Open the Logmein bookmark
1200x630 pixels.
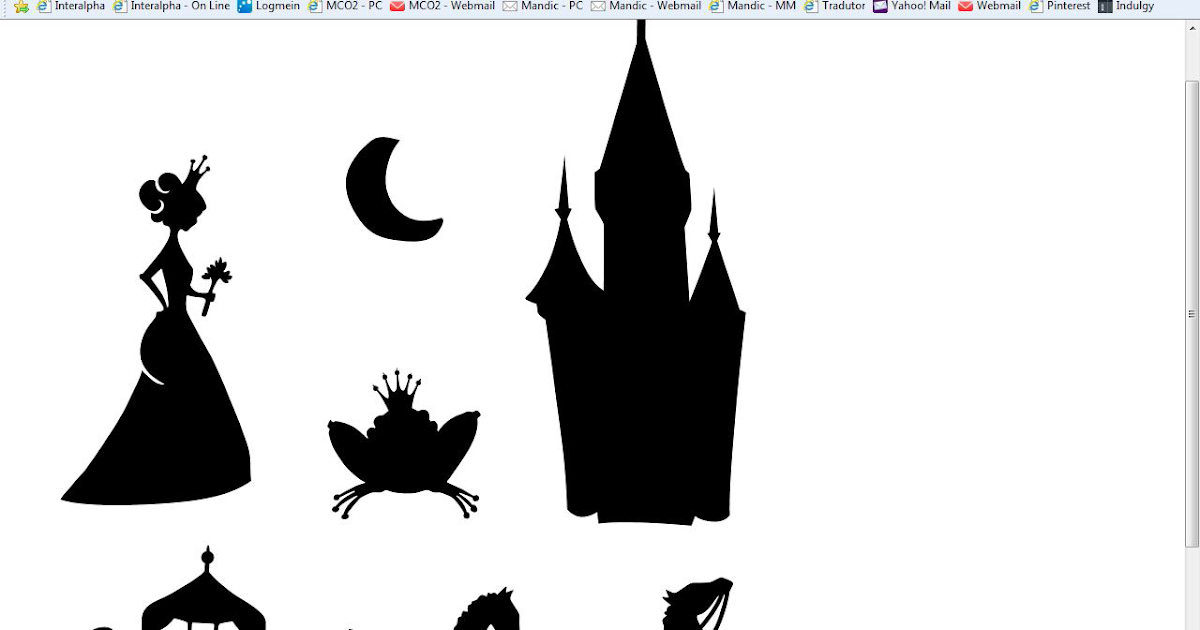pos(269,6)
